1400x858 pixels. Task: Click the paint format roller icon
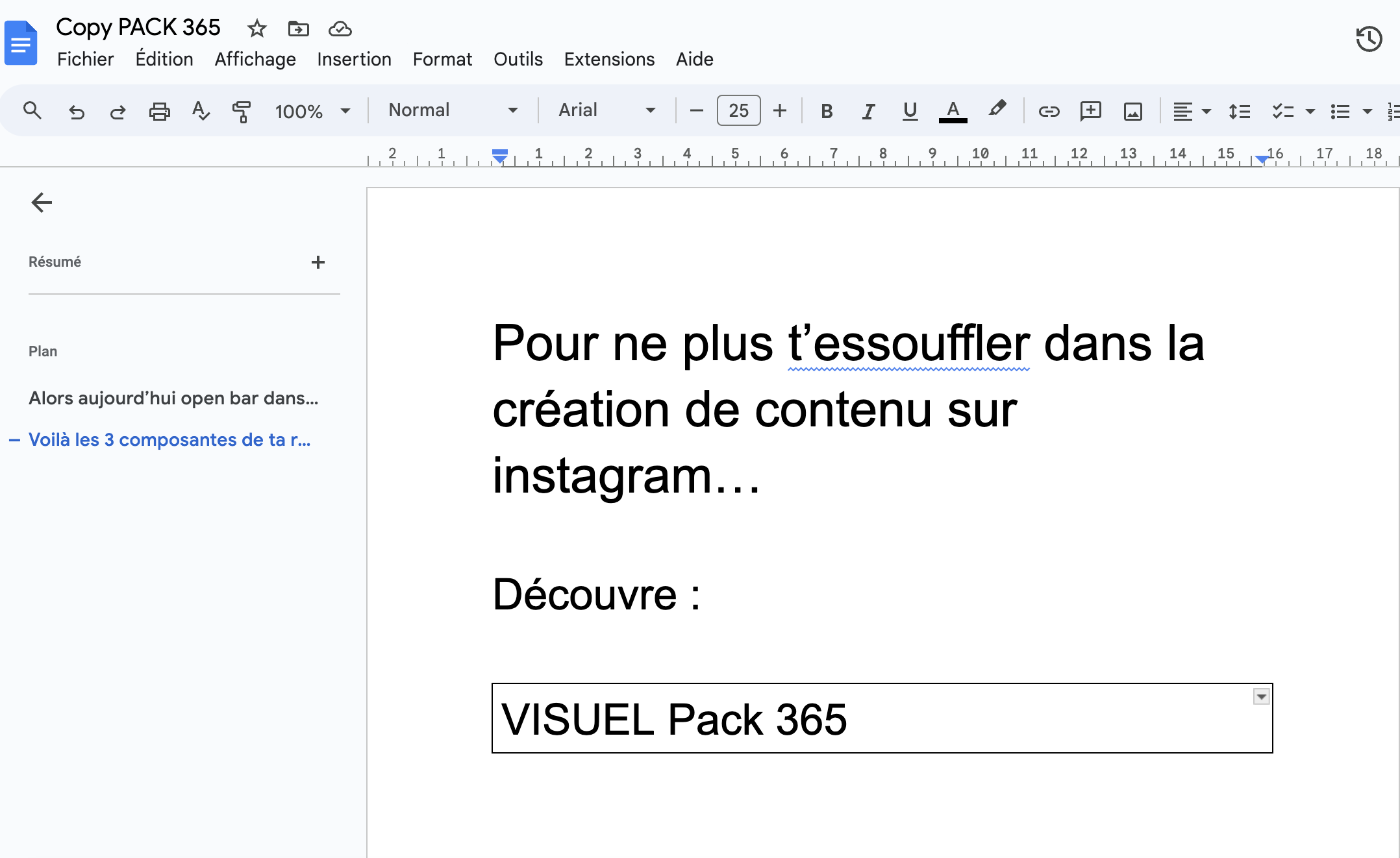tap(241, 112)
